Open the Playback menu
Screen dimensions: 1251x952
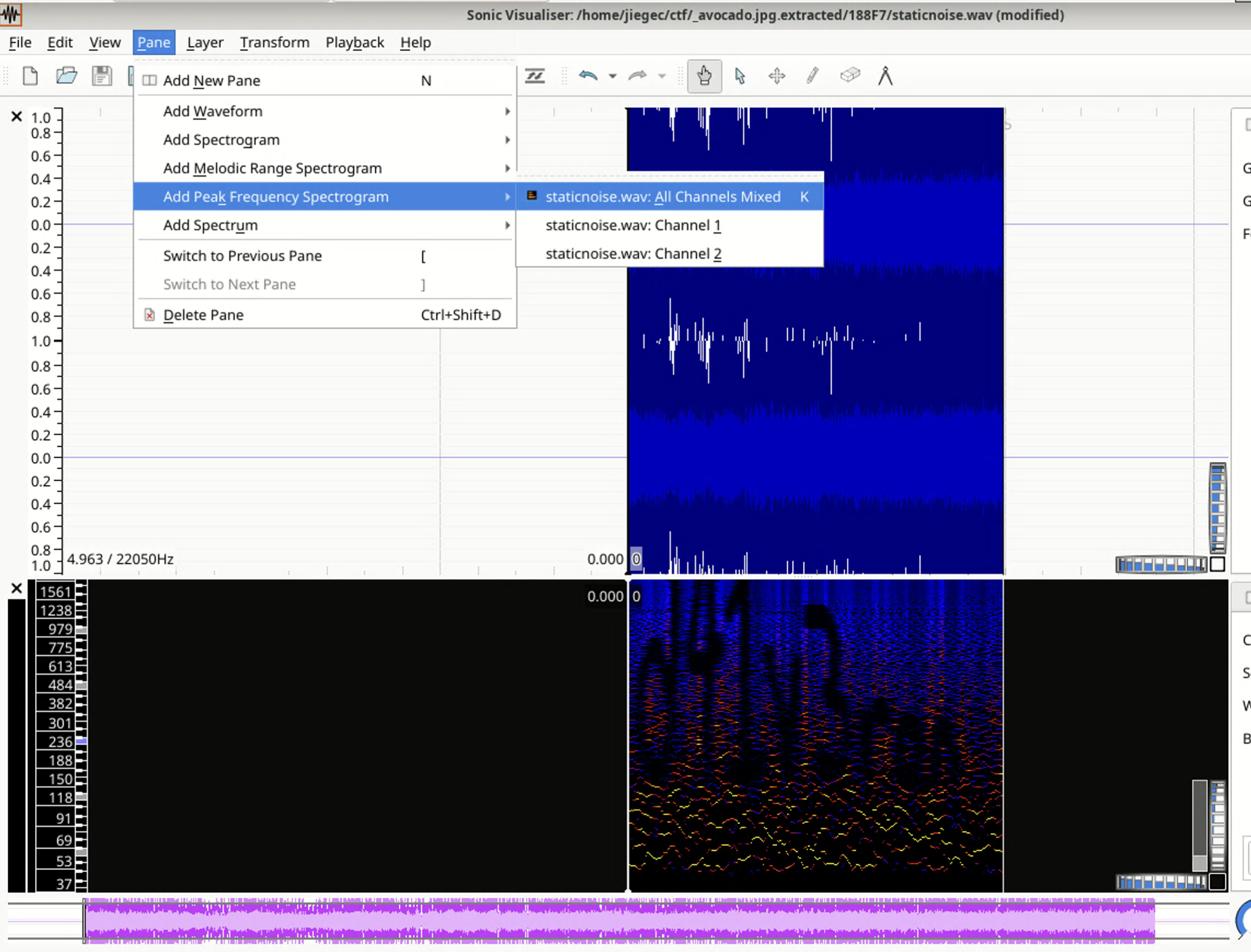pos(355,43)
